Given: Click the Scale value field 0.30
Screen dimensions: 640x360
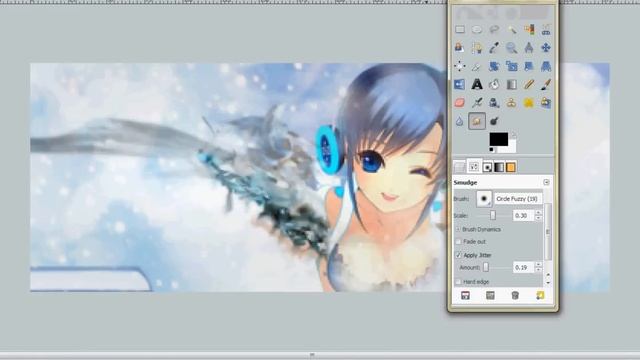Looking at the screenshot, I should click(x=523, y=216).
